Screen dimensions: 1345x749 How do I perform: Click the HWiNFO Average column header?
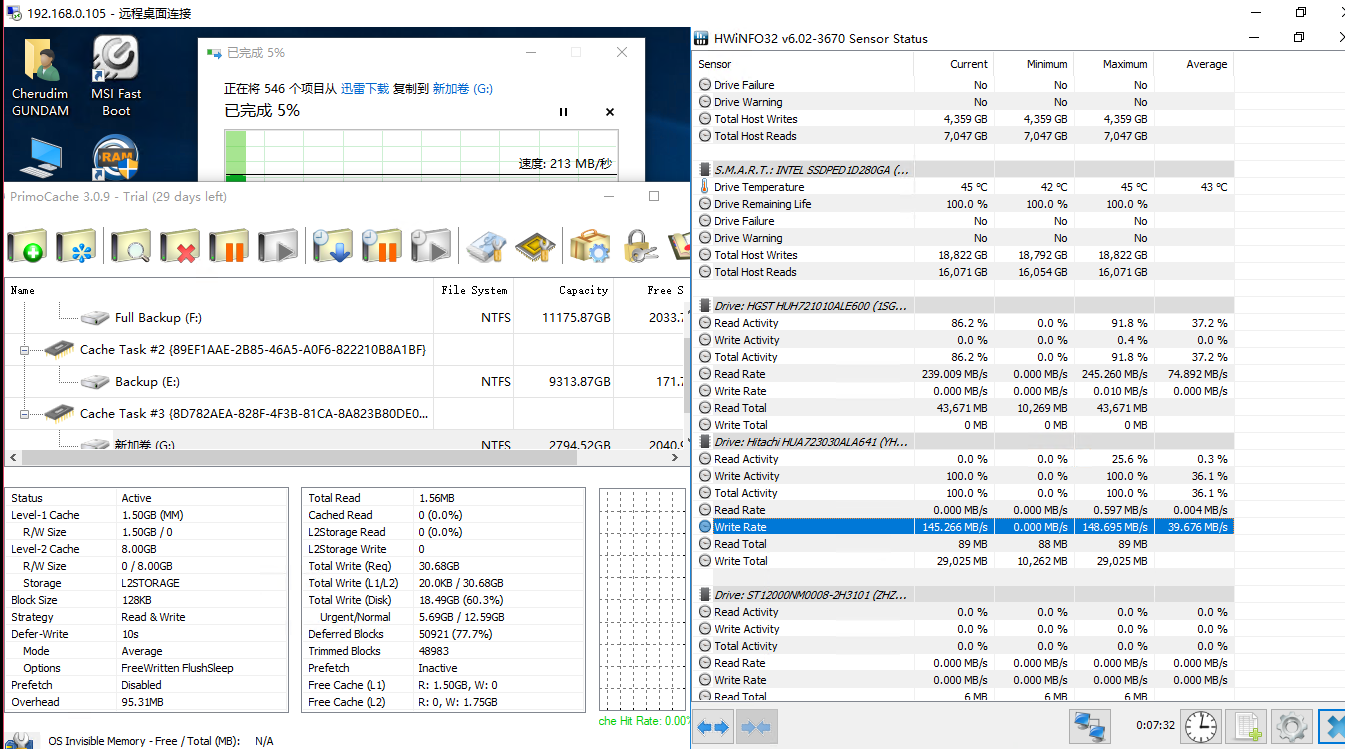coord(1193,64)
